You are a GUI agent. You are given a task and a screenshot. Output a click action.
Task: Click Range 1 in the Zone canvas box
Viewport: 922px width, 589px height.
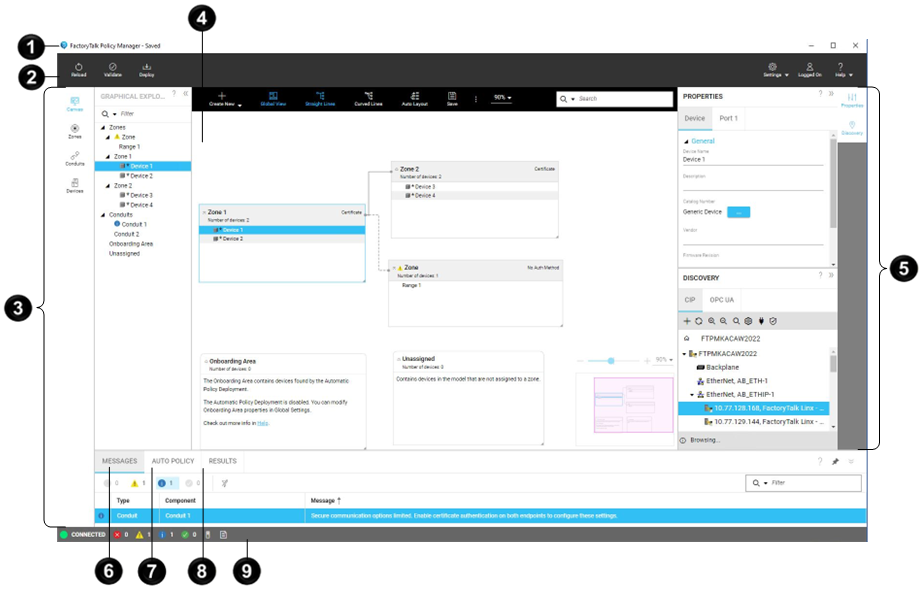point(411,285)
